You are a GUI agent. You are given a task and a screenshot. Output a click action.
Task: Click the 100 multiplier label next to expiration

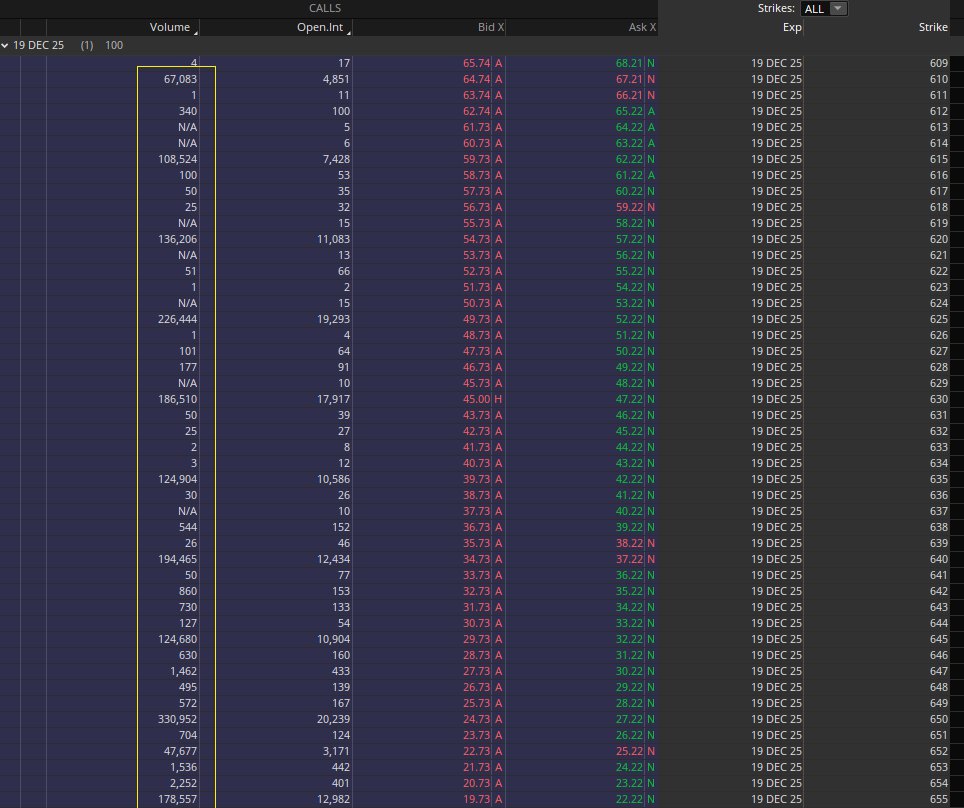pyautogui.click(x=114, y=45)
